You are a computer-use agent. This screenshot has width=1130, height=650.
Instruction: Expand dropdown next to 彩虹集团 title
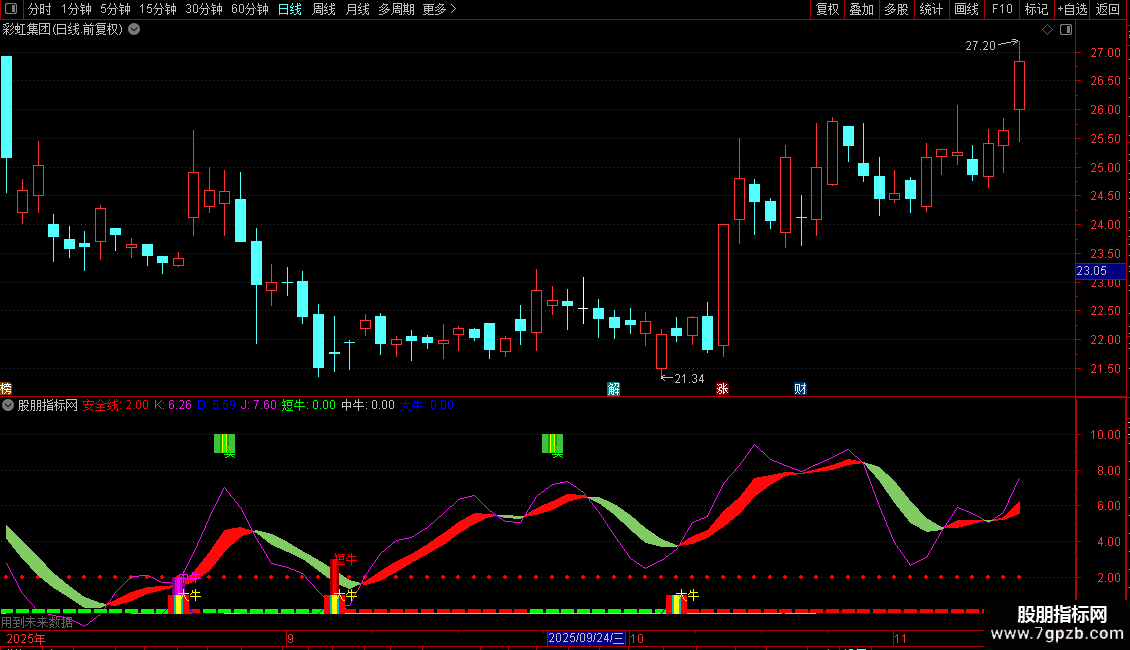coord(134,30)
